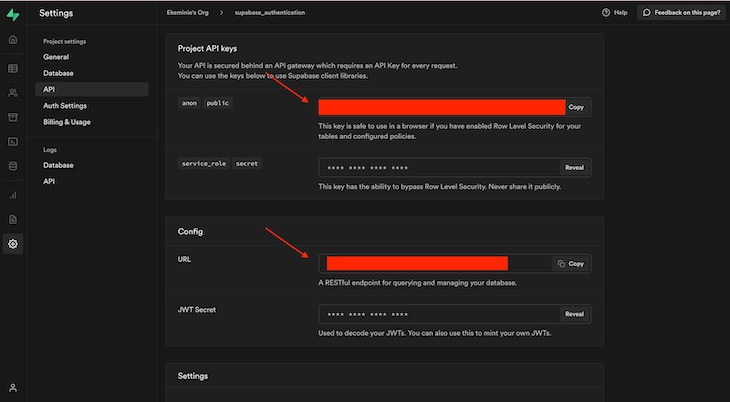Reveal the JWT Secret value
Screen dimensions: 730x402
point(574,314)
